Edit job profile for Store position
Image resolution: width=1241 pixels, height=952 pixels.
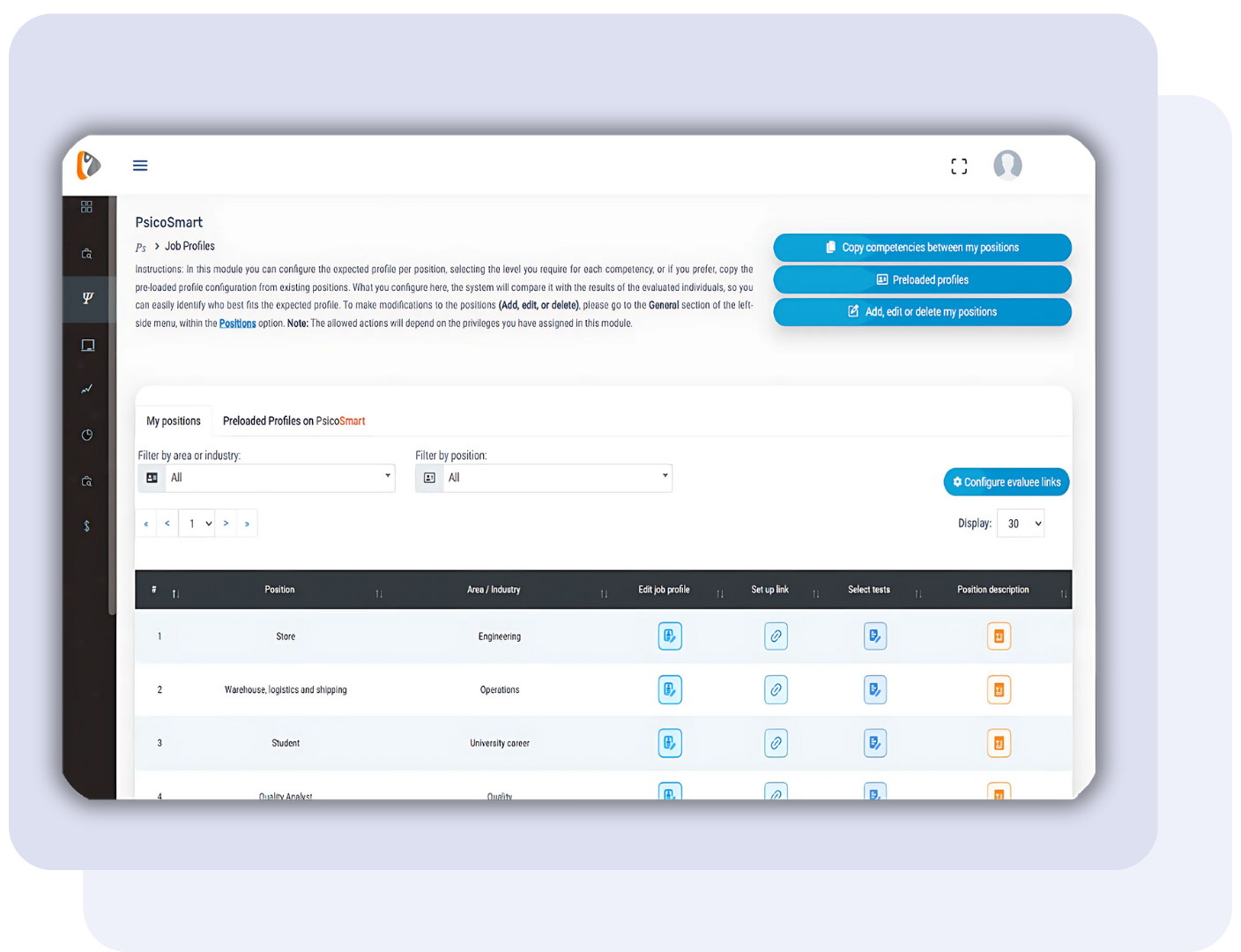pyautogui.click(x=670, y=636)
